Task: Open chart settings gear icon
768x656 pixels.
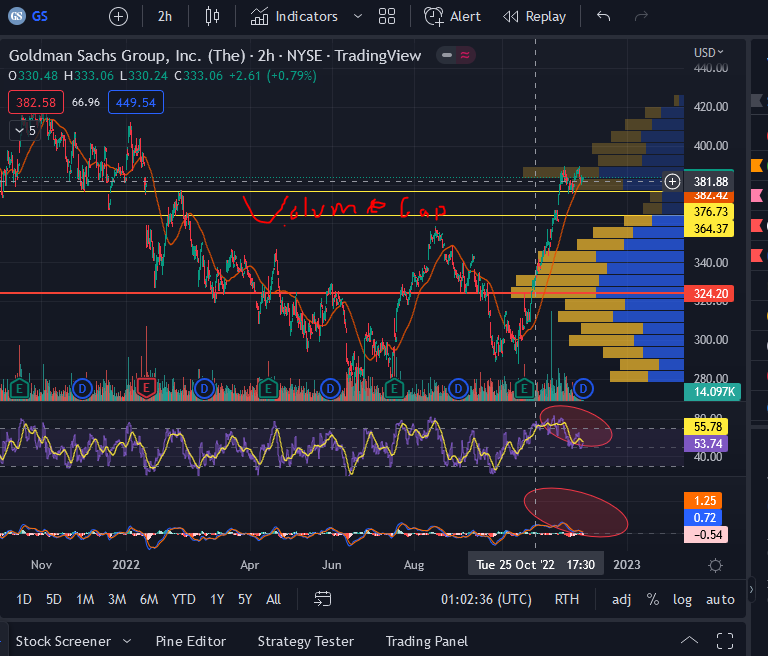Action: coord(715,565)
